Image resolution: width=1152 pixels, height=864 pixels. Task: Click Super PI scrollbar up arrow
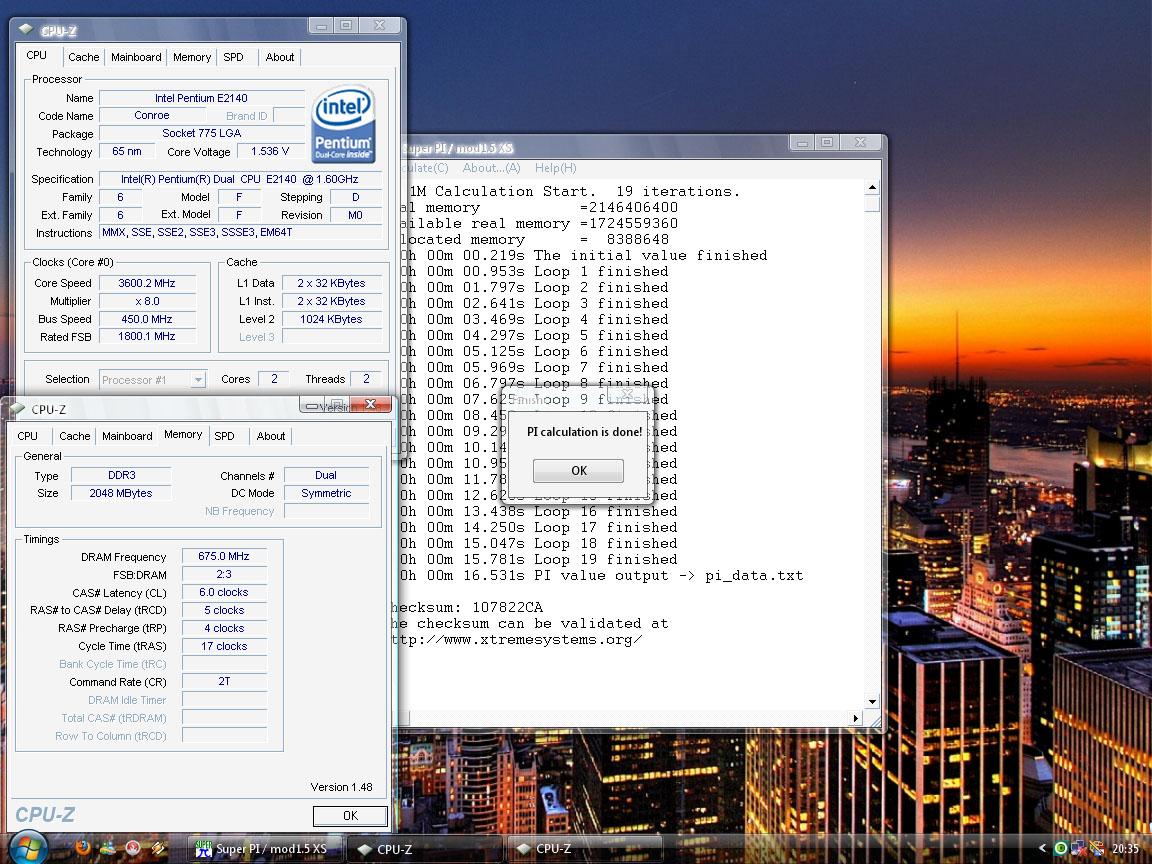(x=873, y=188)
